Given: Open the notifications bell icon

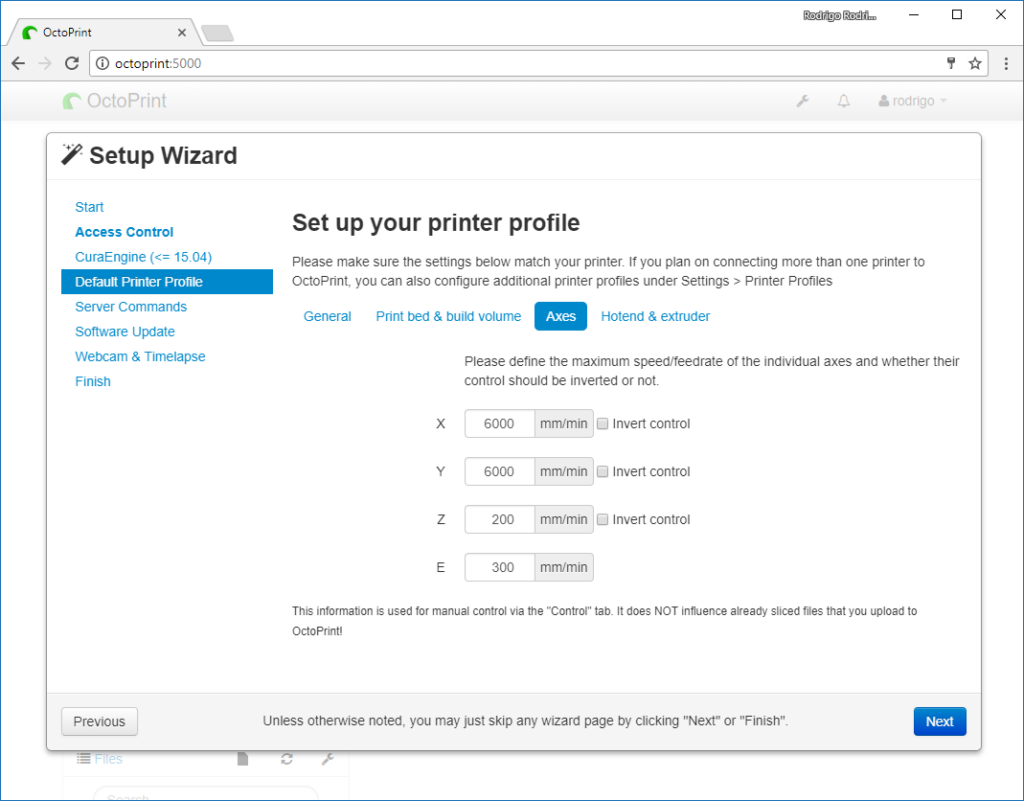Looking at the screenshot, I should [x=844, y=101].
